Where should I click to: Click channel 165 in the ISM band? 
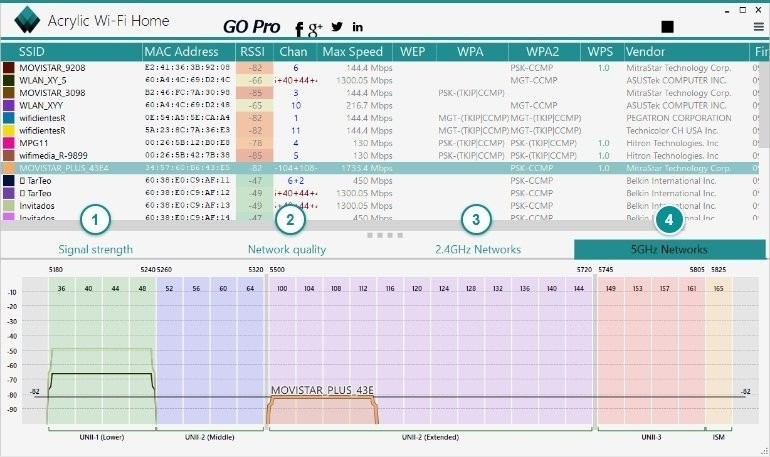click(x=718, y=289)
